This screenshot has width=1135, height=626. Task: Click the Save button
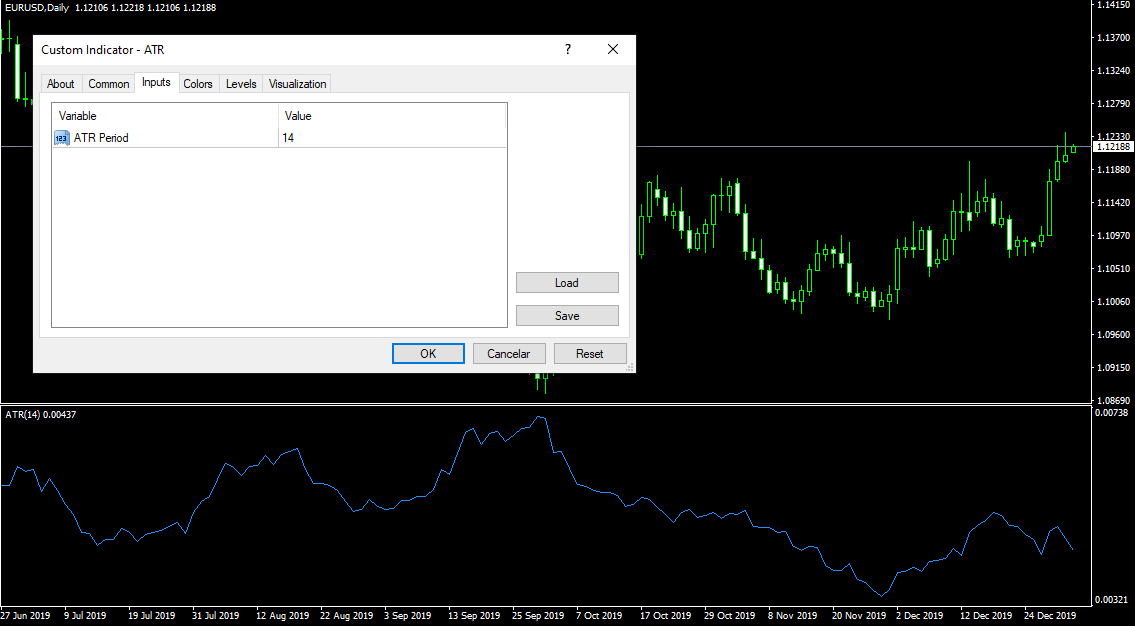567,316
